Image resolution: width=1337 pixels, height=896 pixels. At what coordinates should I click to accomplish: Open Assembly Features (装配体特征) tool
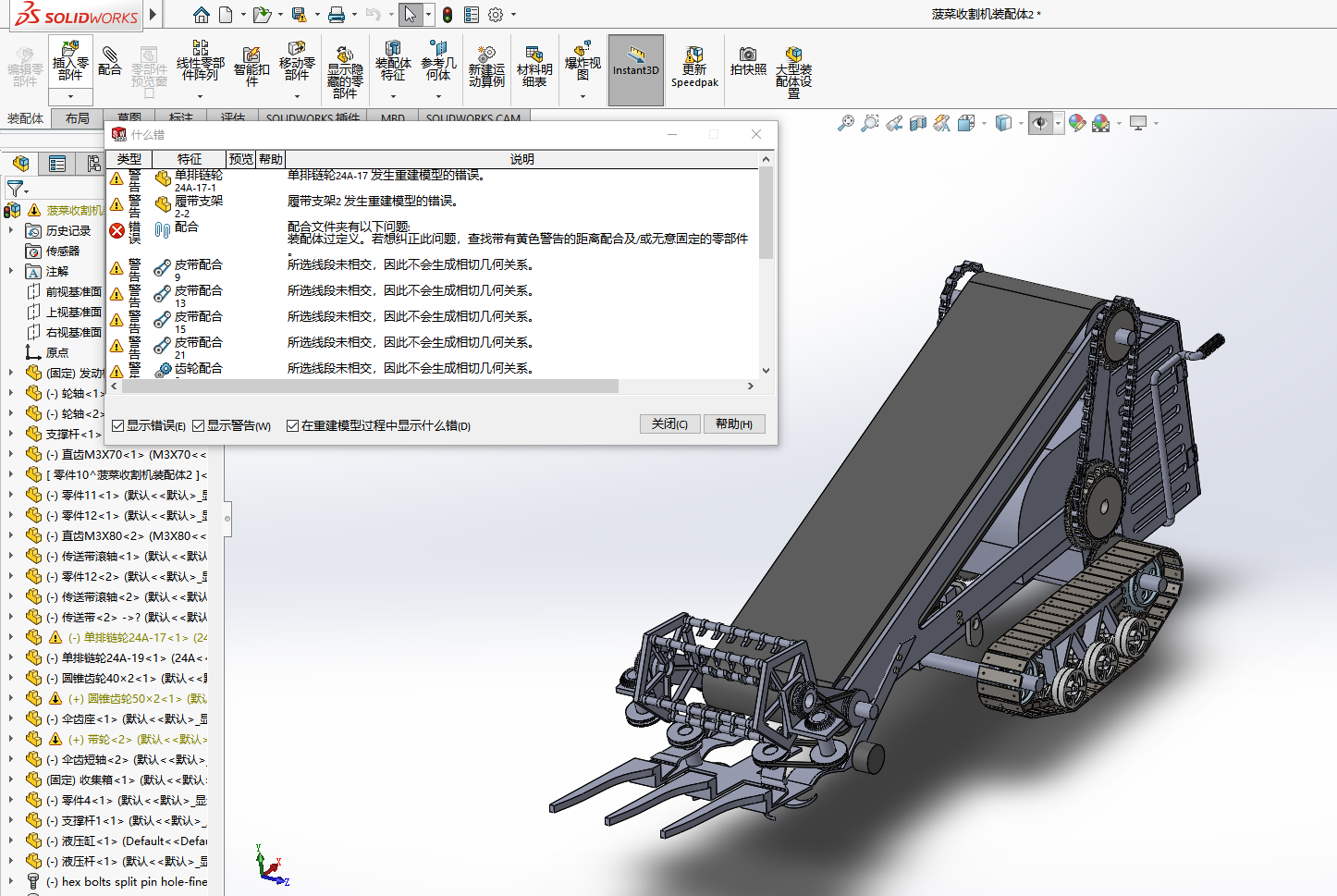tap(393, 61)
